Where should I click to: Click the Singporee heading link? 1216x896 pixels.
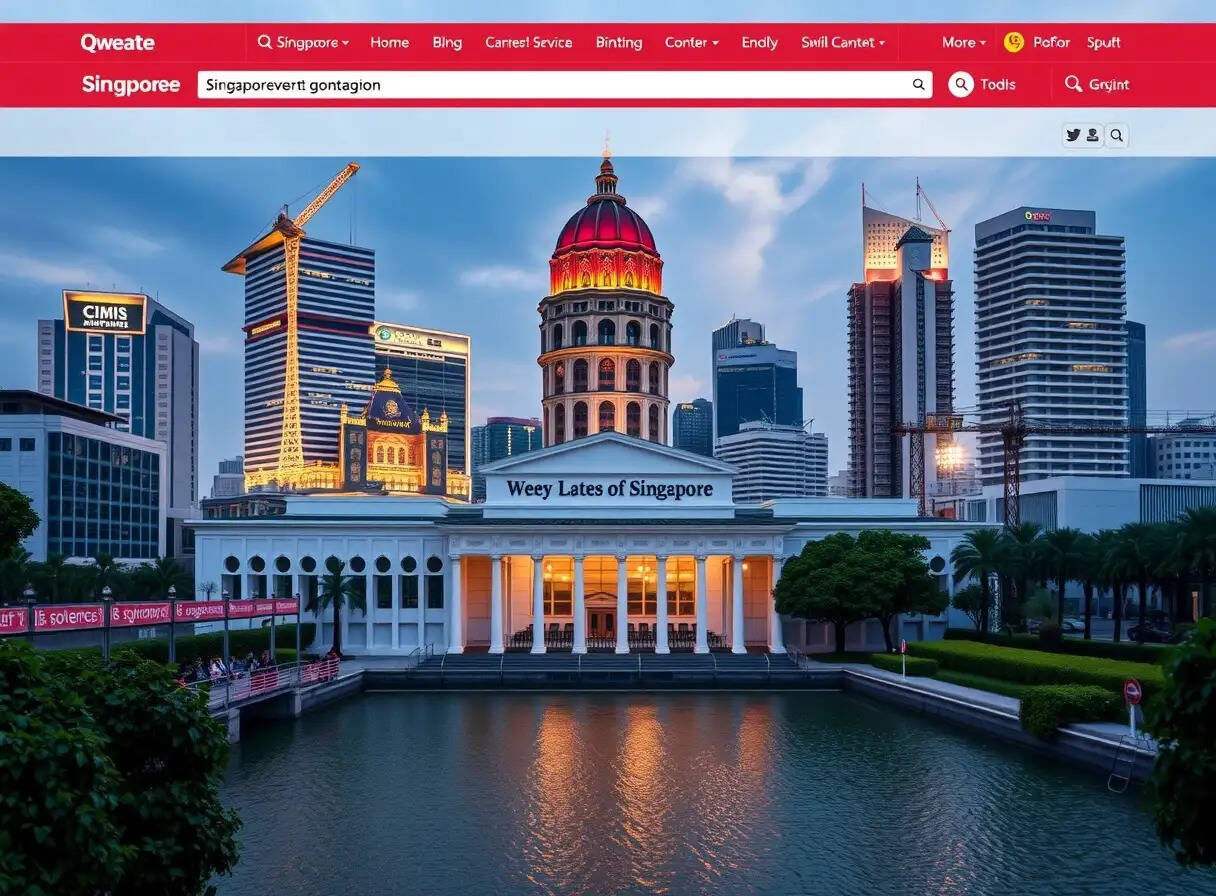131,85
